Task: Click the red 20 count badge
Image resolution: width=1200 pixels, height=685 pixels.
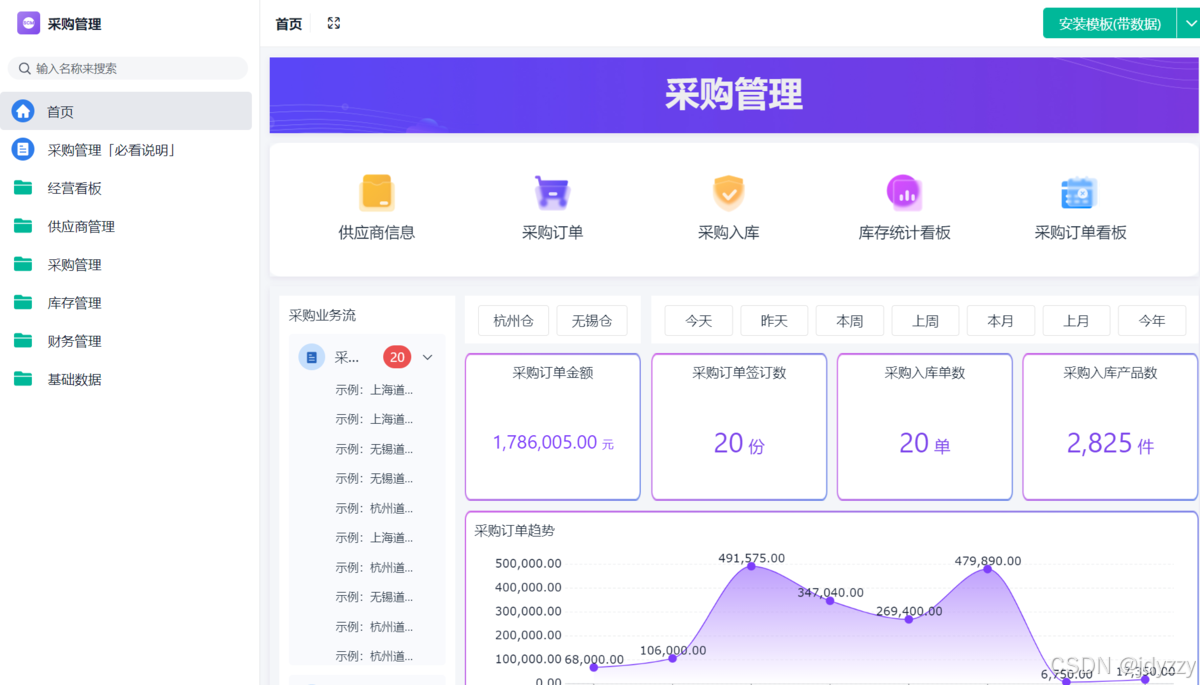Action: 397,357
